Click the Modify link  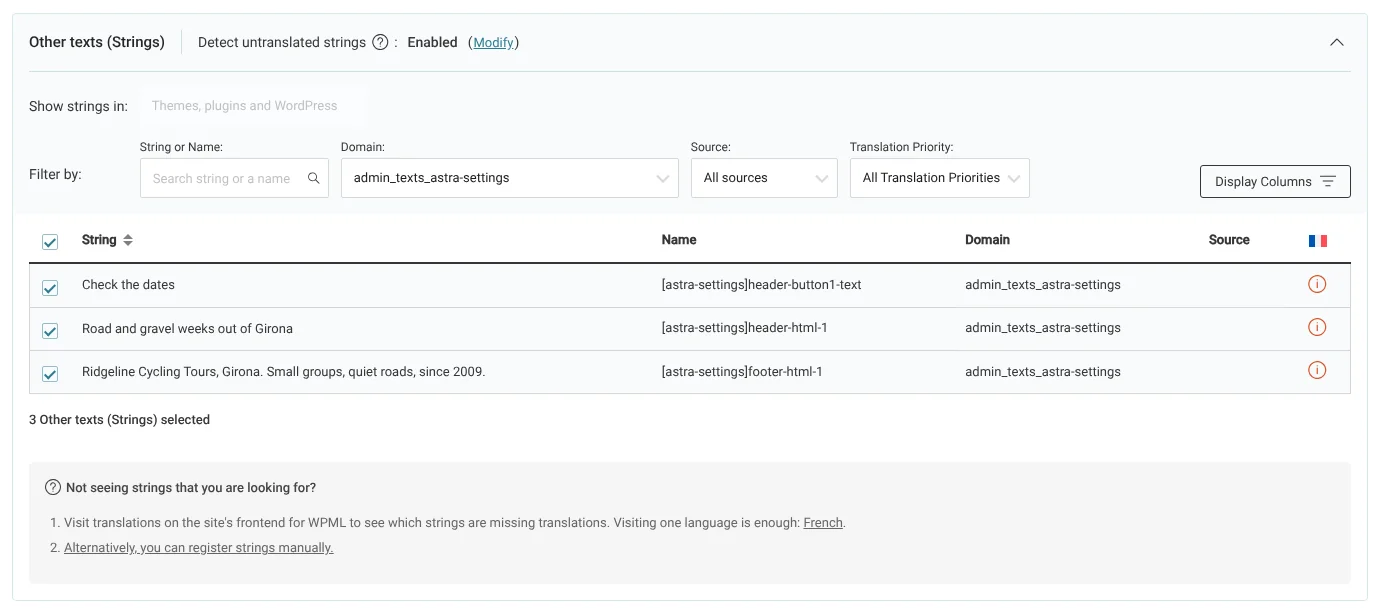(x=494, y=42)
